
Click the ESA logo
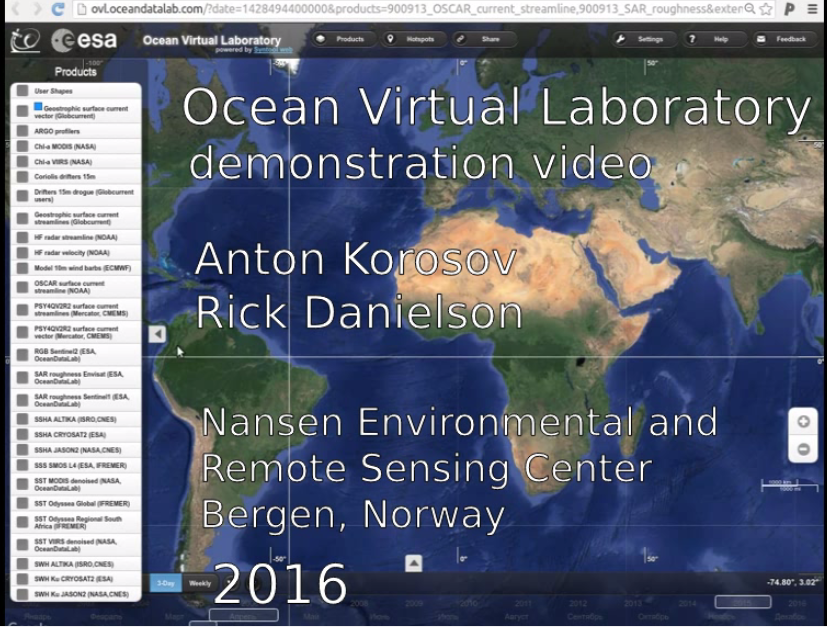coord(84,41)
